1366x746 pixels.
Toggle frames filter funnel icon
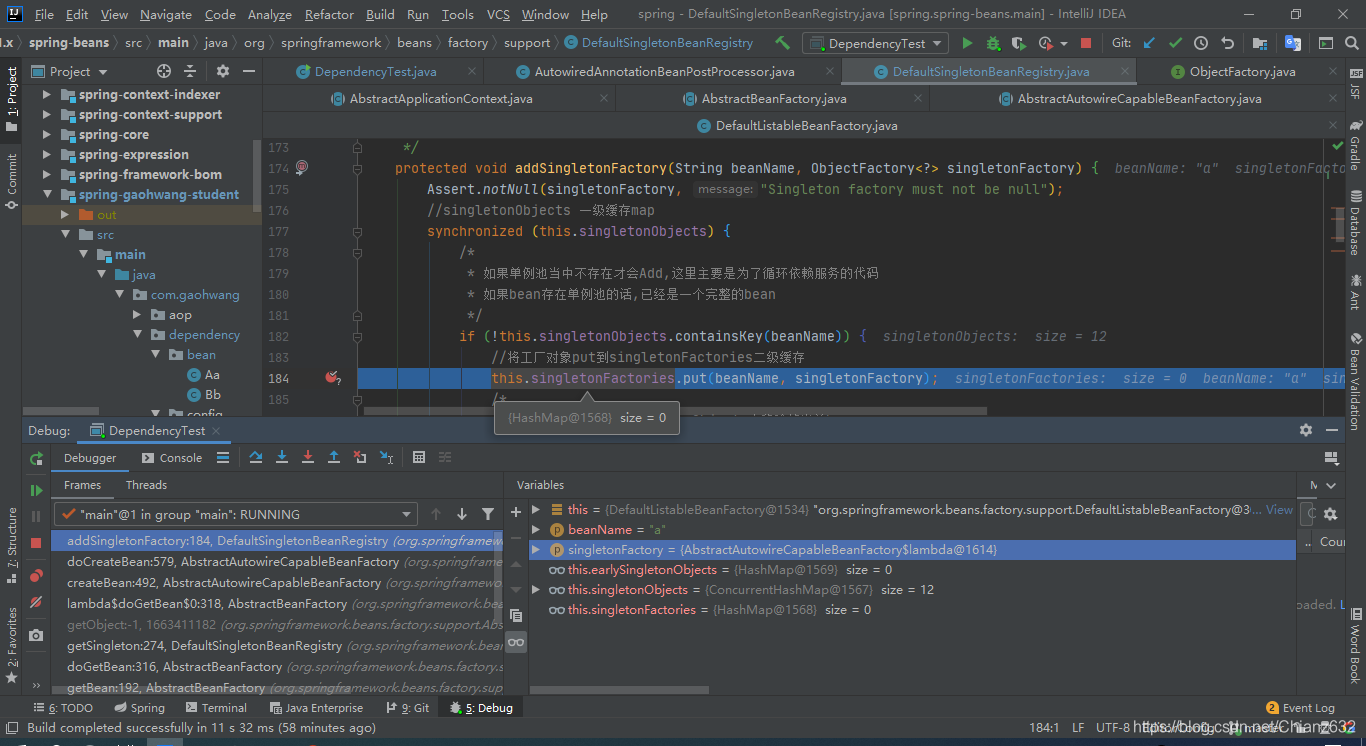(x=488, y=514)
